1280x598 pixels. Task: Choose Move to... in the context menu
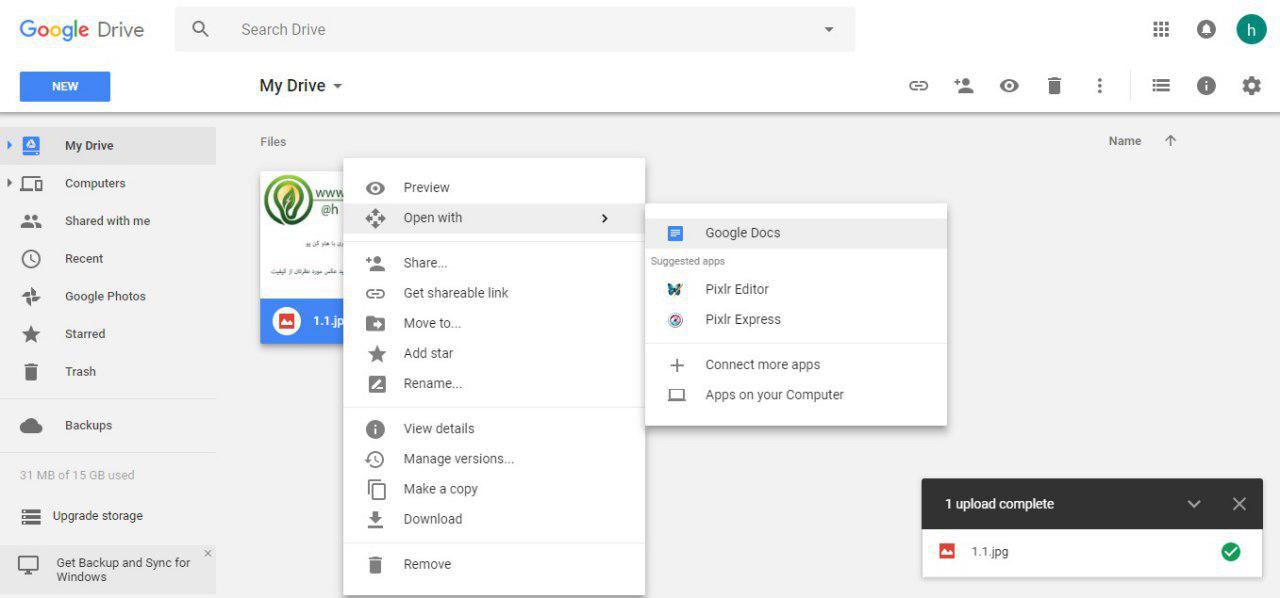(494, 323)
